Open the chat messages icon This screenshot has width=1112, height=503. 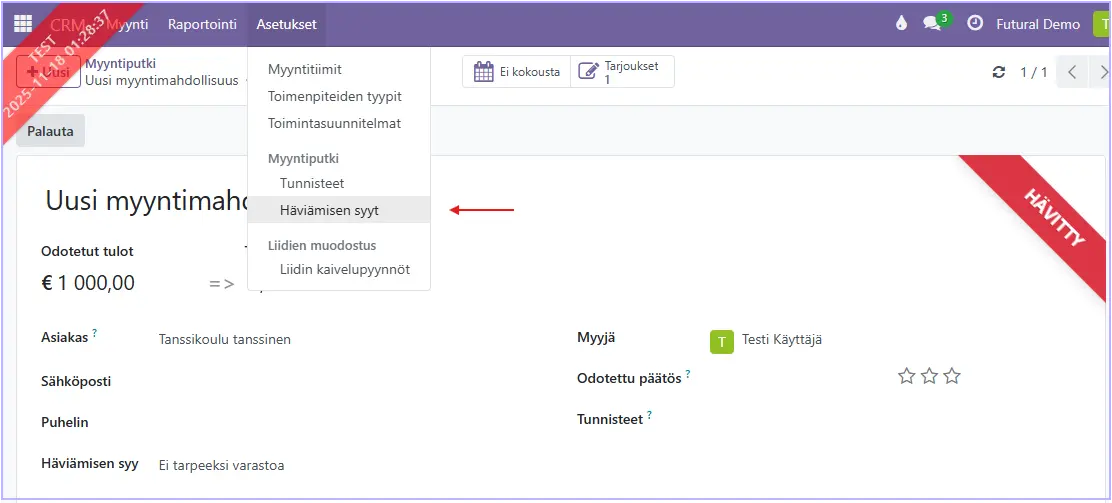[934, 24]
